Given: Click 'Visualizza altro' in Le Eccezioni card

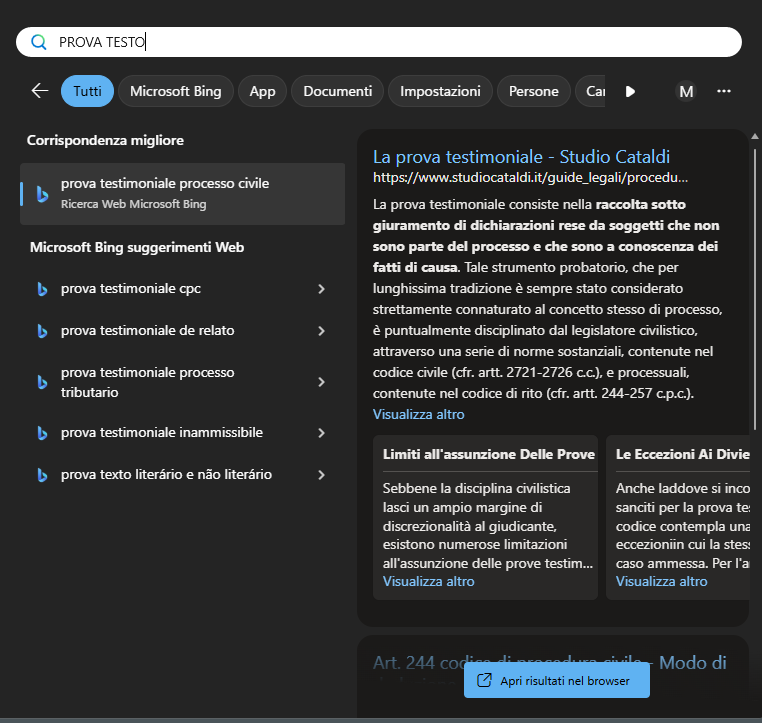Looking at the screenshot, I should pyautogui.click(x=661, y=582).
